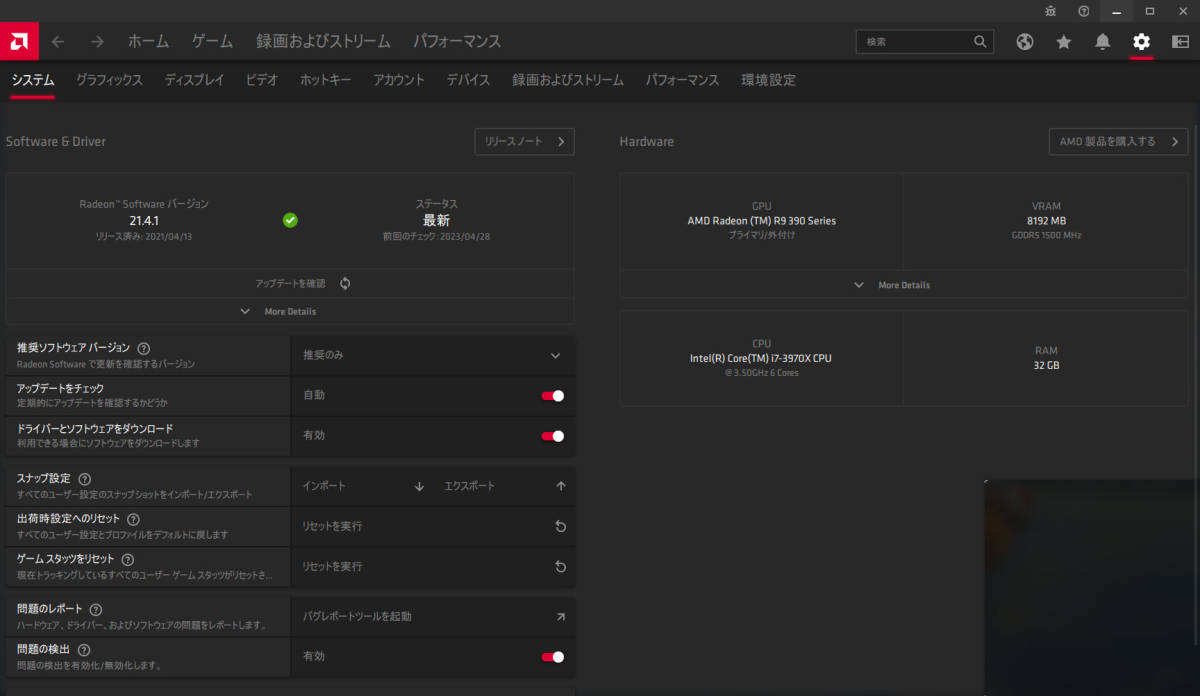The width and height of the screenshot is (1200, 696).
Task: Open help icon for 問題のレポート
Action: click(x=95, y=609)
